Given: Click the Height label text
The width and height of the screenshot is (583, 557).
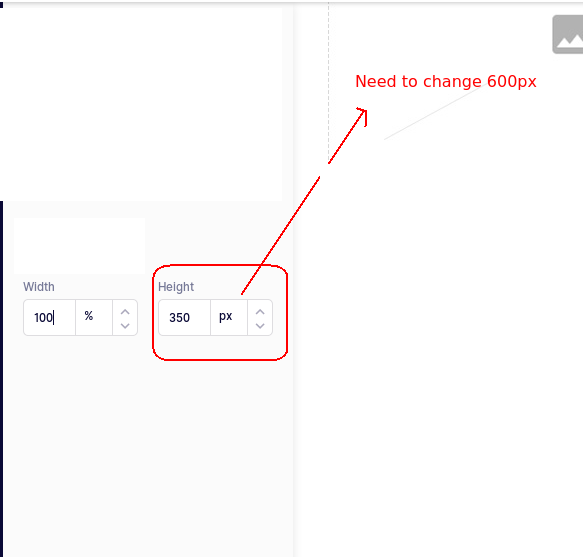Looking at the screenshot, I should (176, 287).
